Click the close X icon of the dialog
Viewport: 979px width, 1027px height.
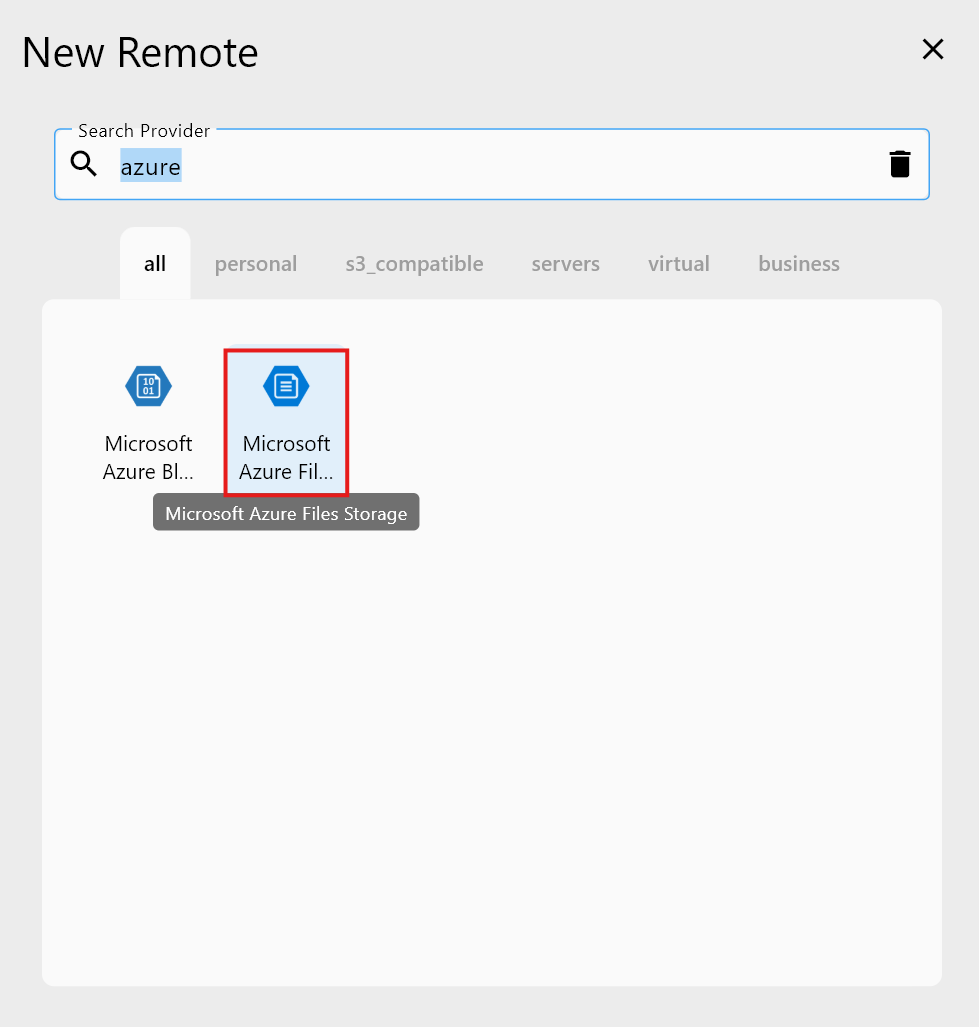point(932,49)
